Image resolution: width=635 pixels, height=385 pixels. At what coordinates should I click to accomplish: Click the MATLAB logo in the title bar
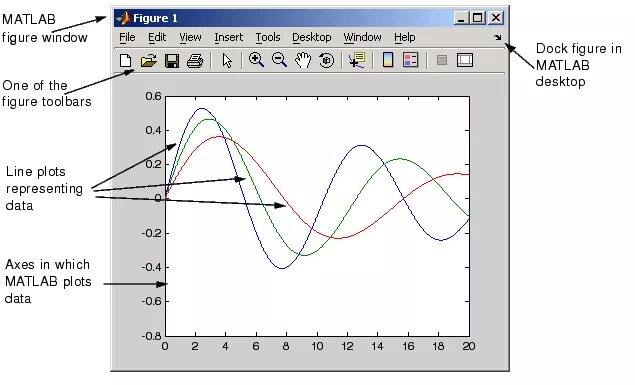click(x=123, y=18)
